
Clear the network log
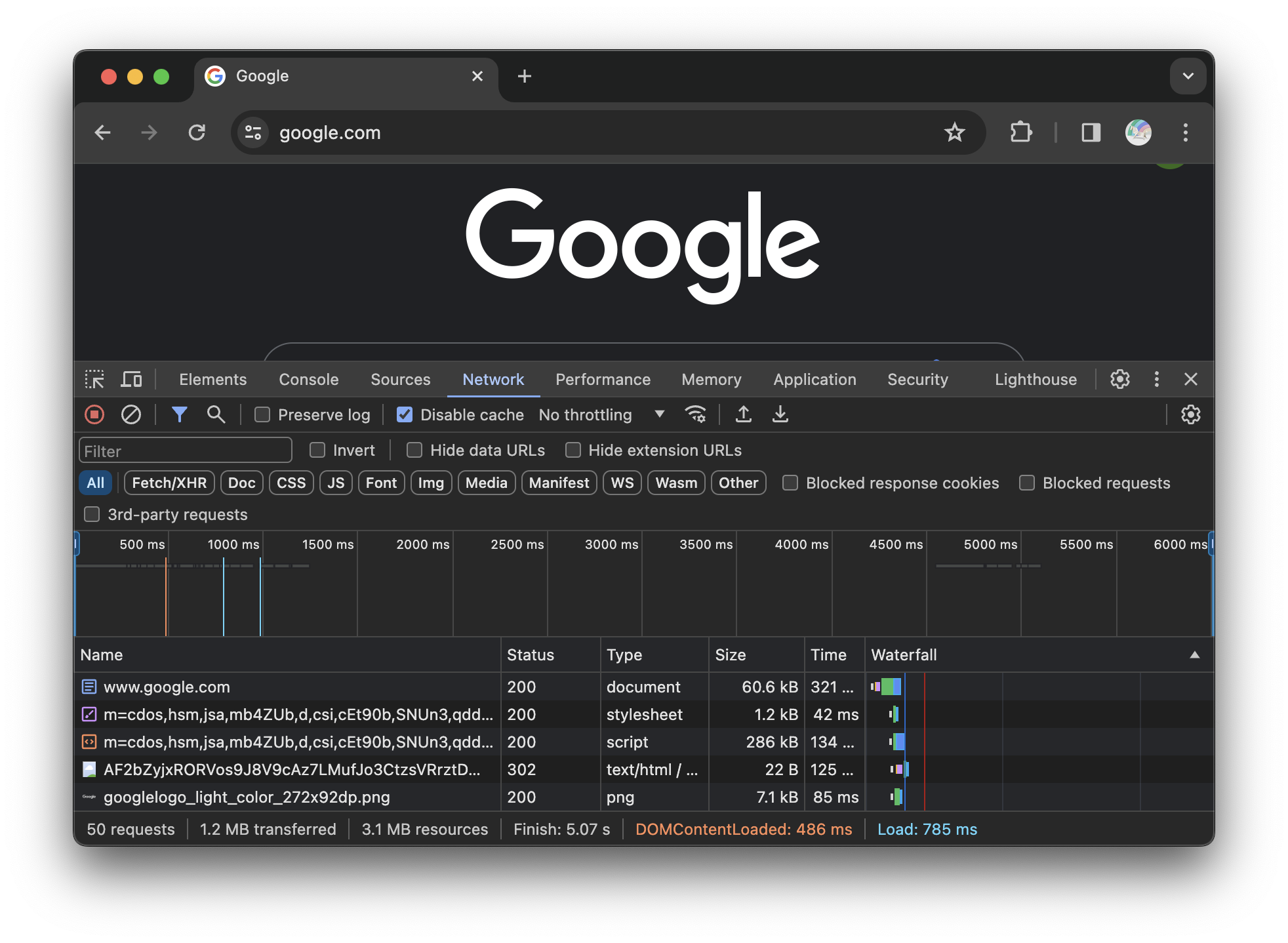coord(131,414)
